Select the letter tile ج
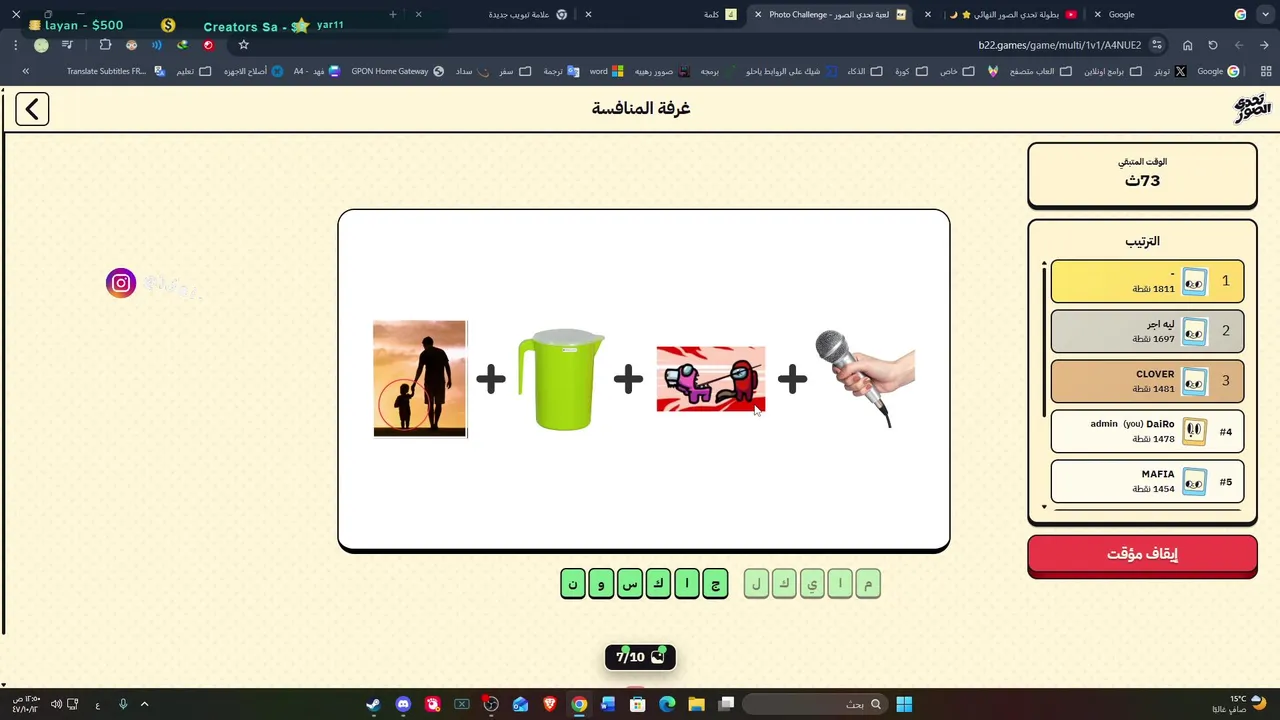The image size is (1280, 720). [715, 584]
